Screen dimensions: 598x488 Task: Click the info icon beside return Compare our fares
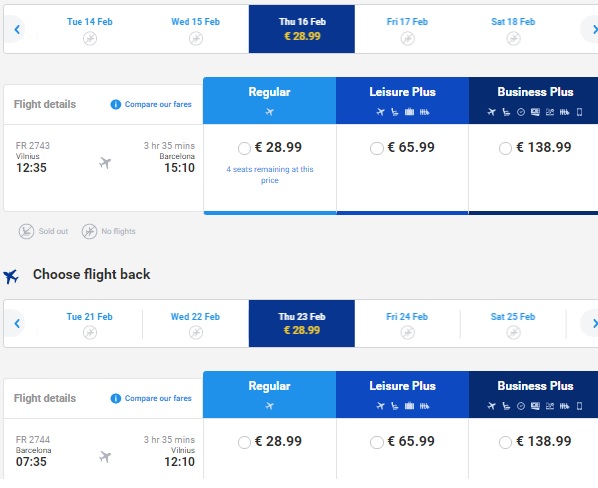[x=116, y=398]
